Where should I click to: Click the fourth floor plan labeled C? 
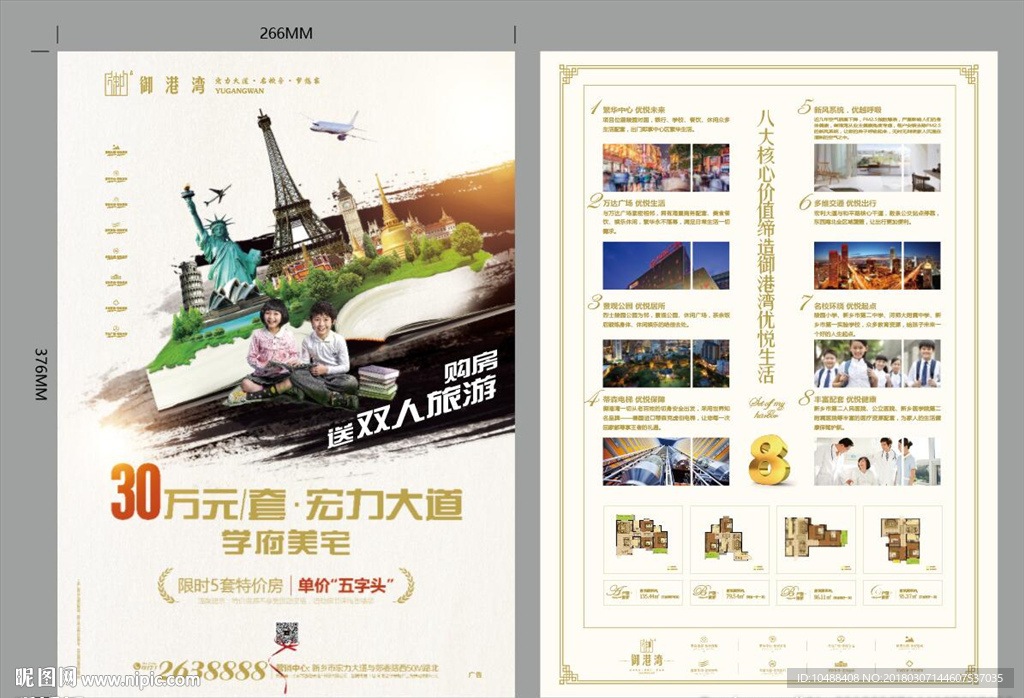tap(903, 539)
